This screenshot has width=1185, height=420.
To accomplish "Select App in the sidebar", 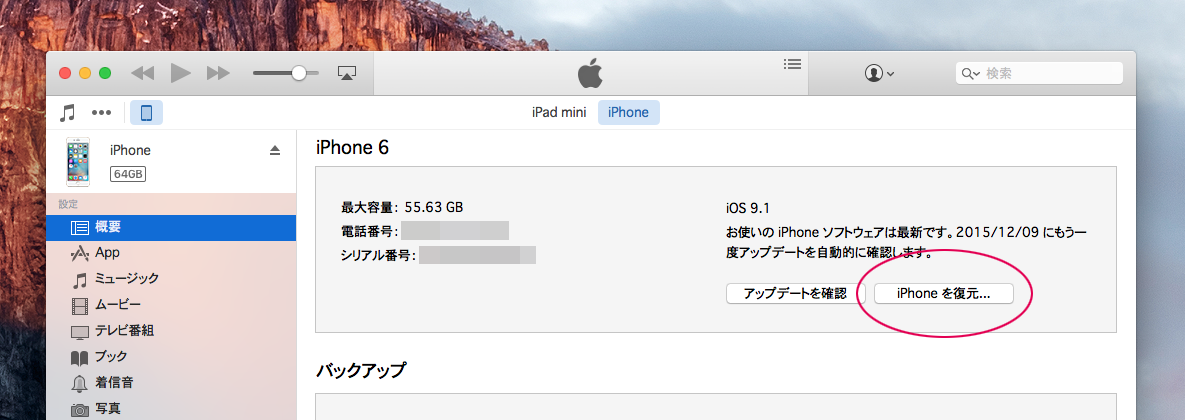I will [x=171, y=253].
